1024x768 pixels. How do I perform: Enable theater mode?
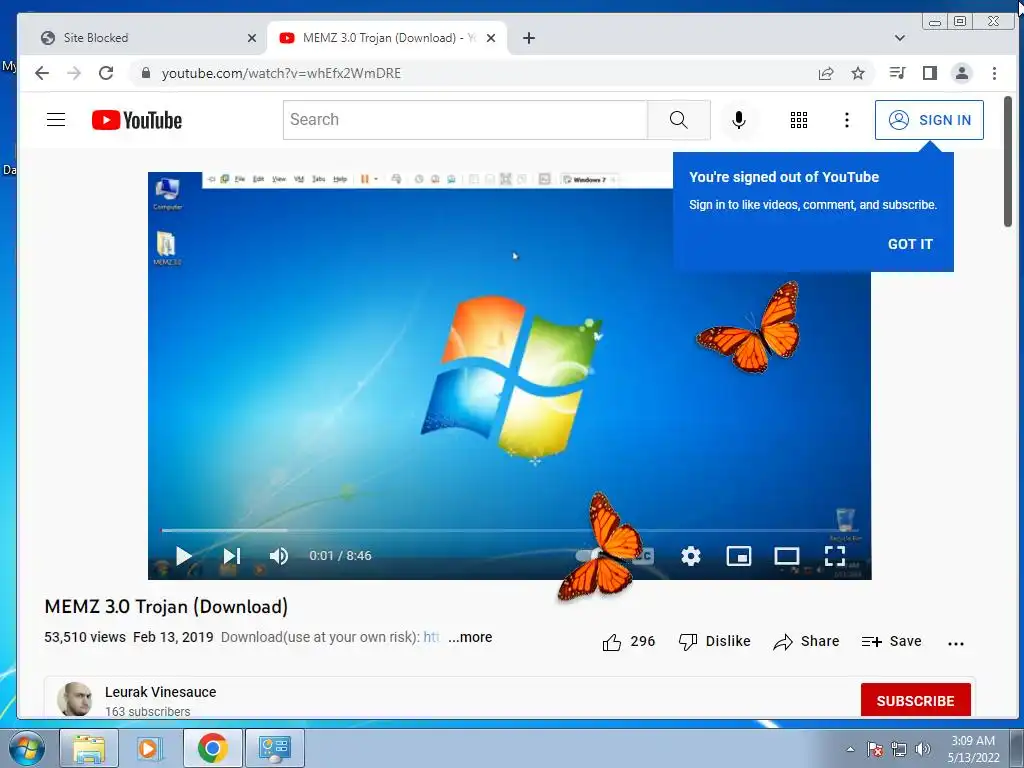click(787, 556)
